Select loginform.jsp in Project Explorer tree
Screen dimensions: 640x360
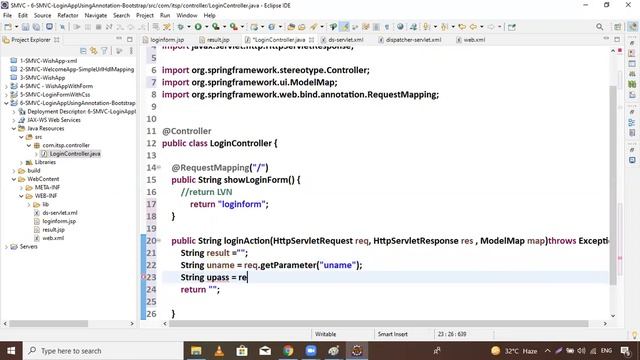tap(59, 221)
